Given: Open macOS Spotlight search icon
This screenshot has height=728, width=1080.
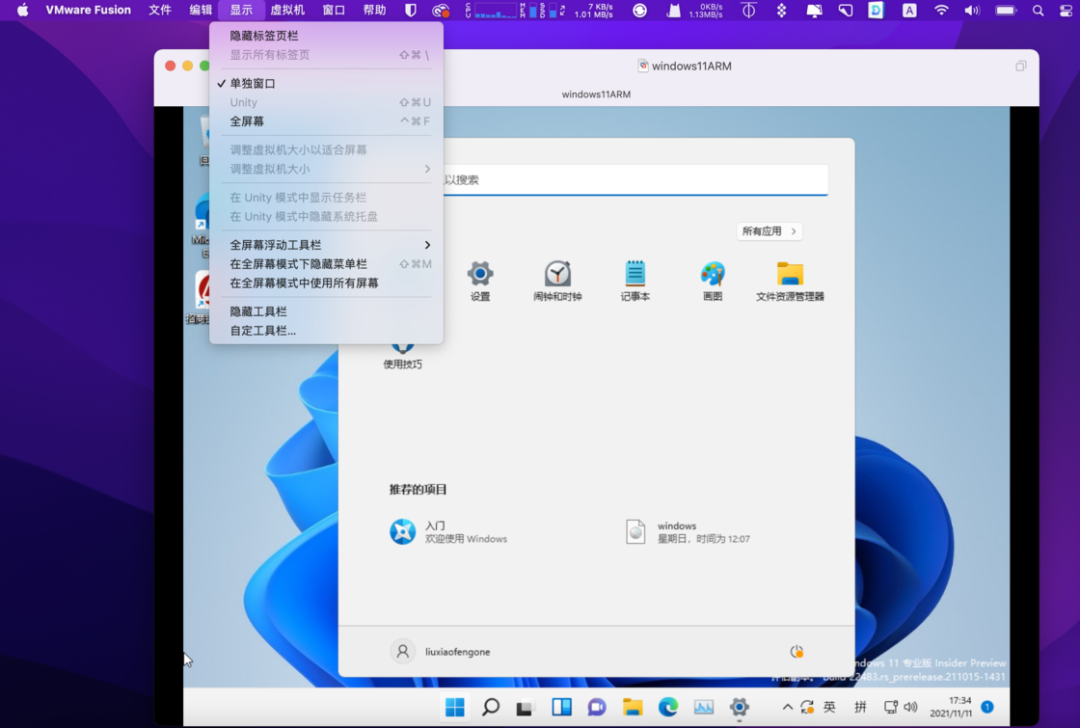Looking at the screenshot, I should pos(1037,10).
